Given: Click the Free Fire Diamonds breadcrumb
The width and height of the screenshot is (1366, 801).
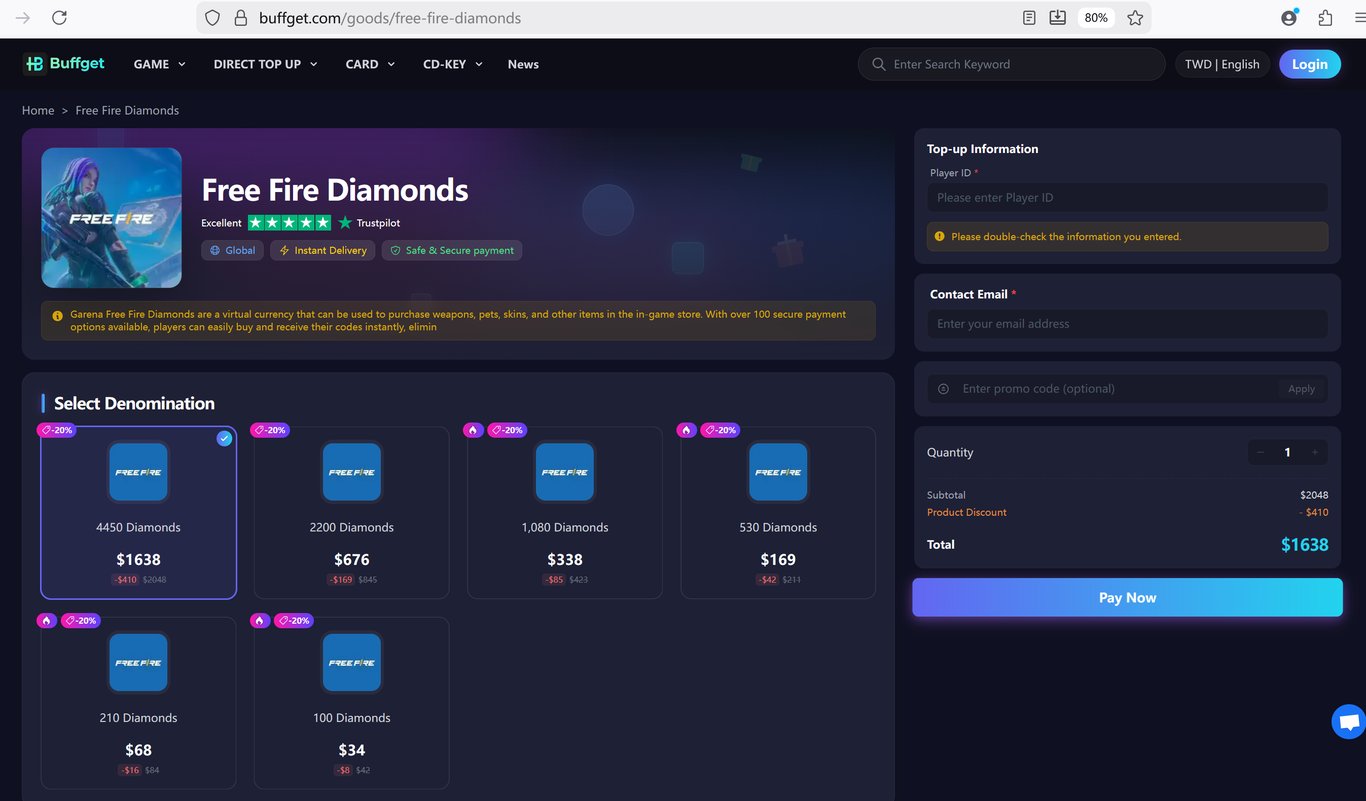Looking at the screenshot, I should coord(127,110).
